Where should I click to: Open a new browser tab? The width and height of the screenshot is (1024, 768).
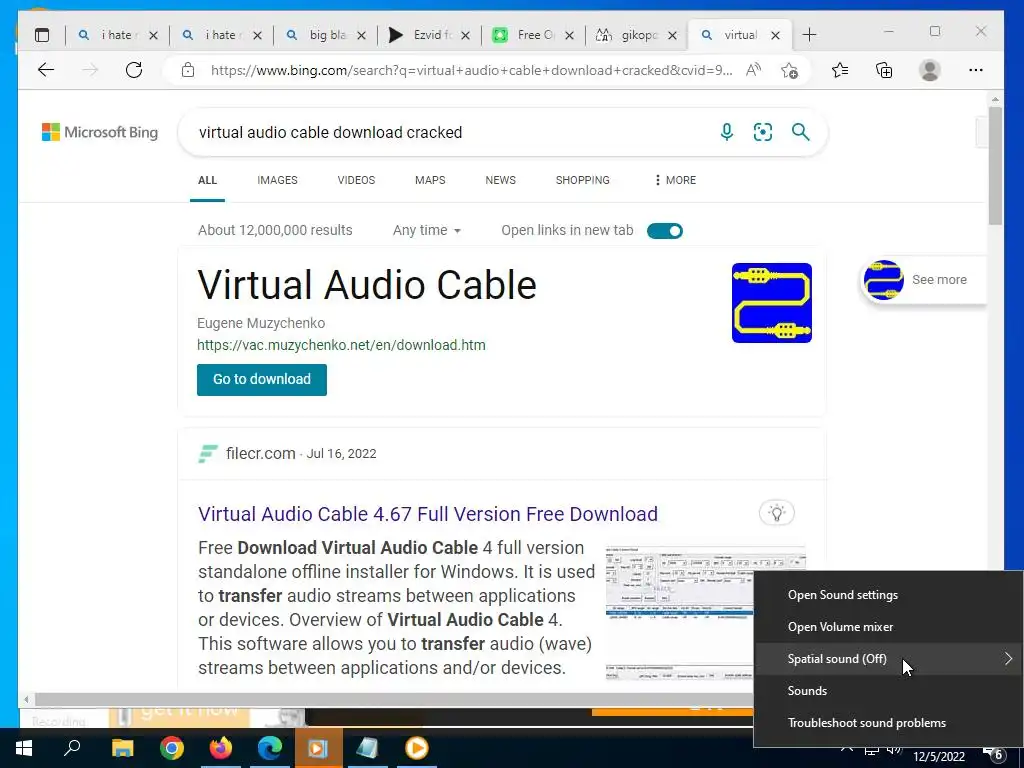click(x=809, y=35)
